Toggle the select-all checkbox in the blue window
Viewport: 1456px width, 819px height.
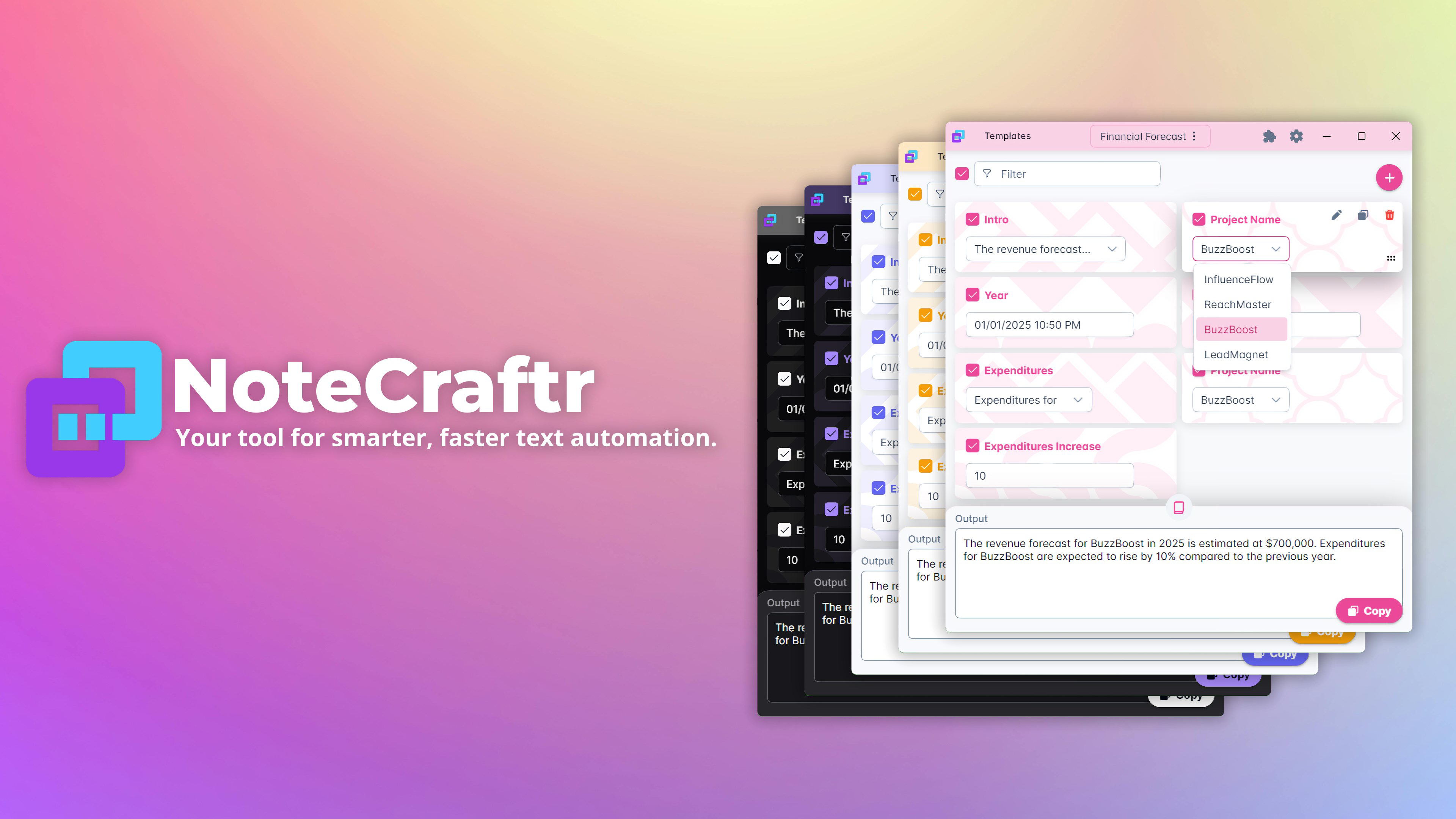pos(868,216)
